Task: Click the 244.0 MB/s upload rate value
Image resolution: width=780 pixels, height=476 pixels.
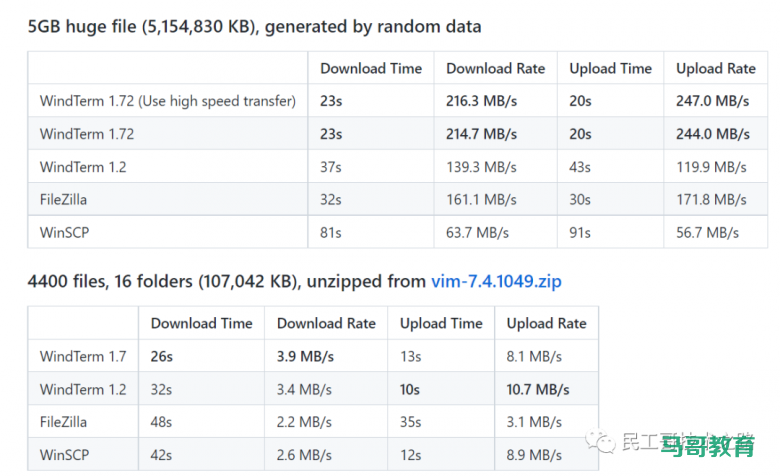Action: [x=713, y=134]
